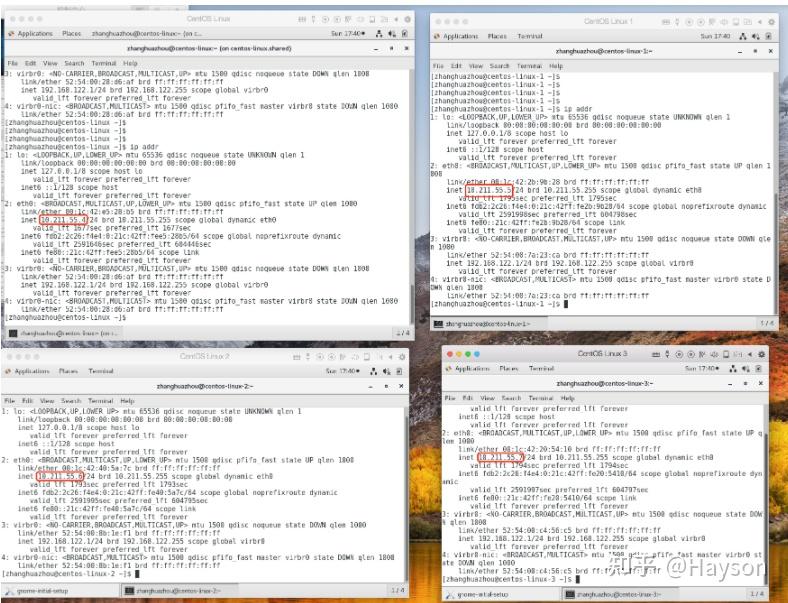Viewport: 788px width, 603px height.
Task: Click microphone/USB icon in CentOS Linux 3 titlebar
Action: (667, 354)
